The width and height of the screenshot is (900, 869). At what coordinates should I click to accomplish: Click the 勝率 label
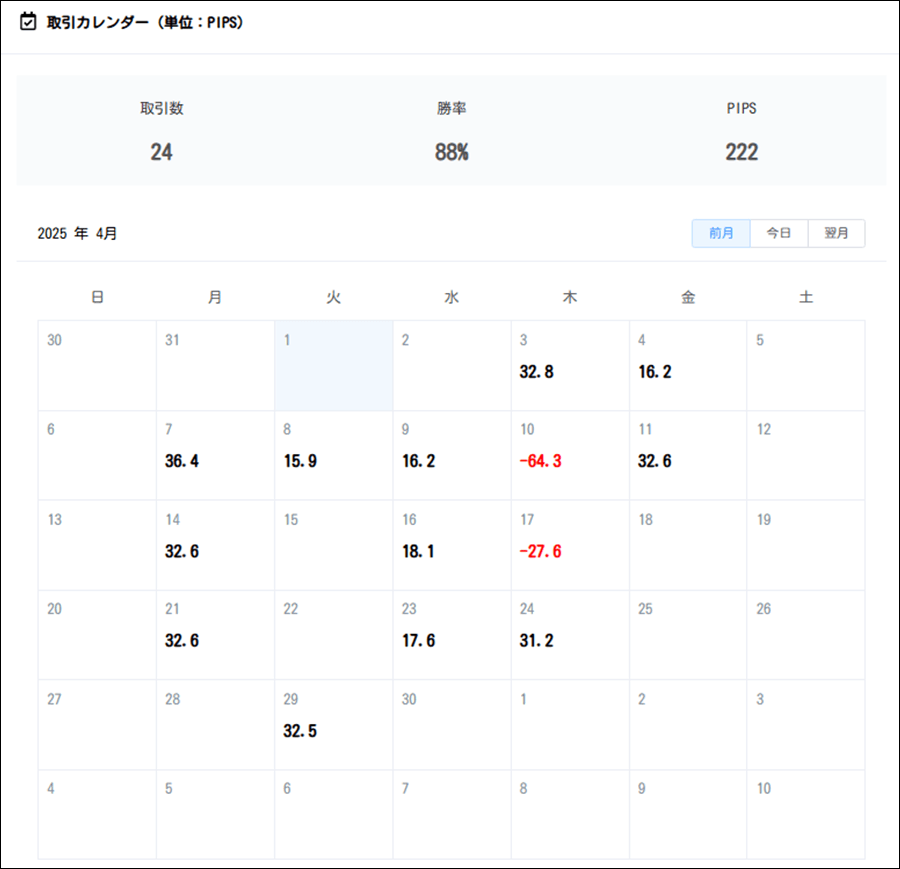click(452, 108)
